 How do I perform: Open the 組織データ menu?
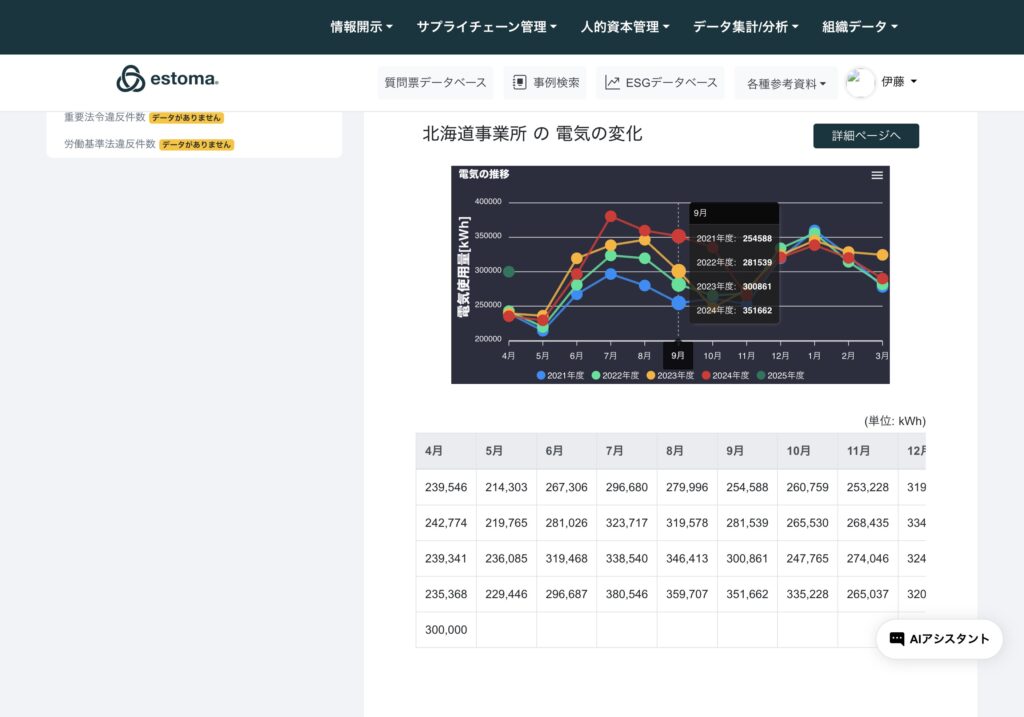pyautogui.click(x=859, y=27)
